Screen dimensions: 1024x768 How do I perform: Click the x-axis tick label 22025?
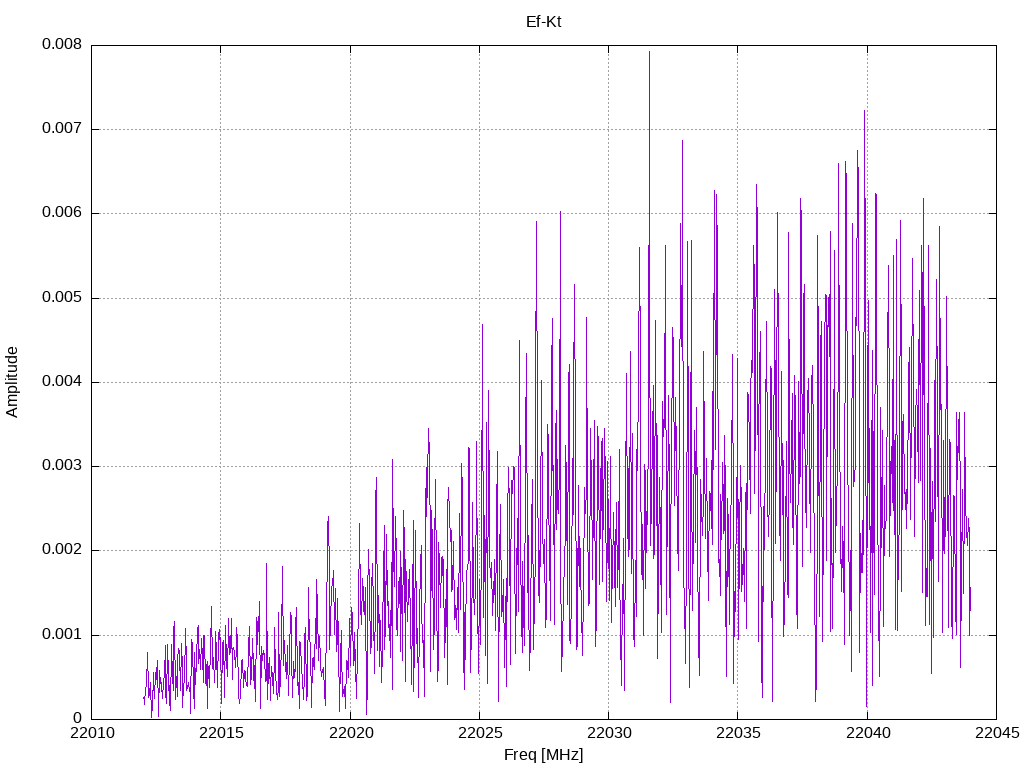(479, 733)
